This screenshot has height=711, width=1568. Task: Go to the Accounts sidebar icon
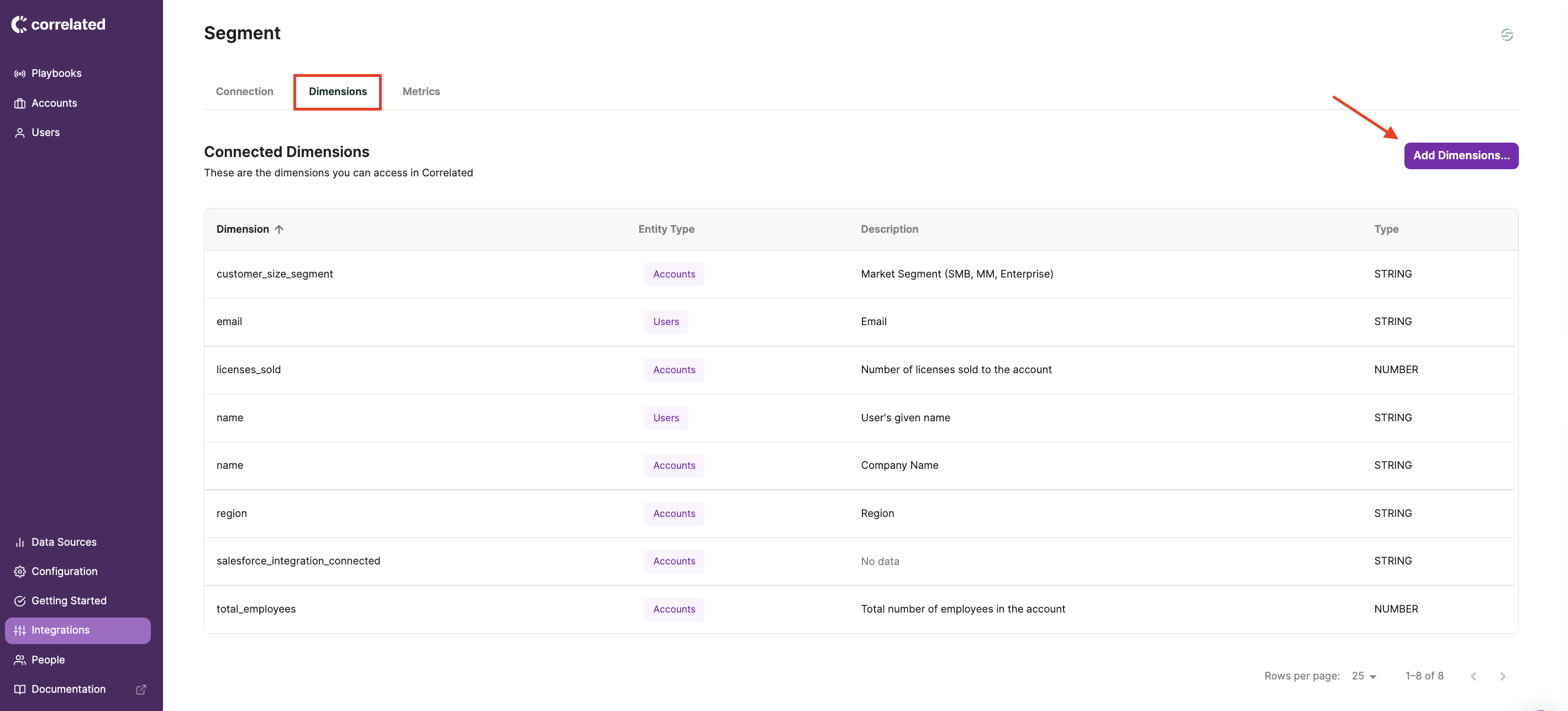click(x=19, y=103)
